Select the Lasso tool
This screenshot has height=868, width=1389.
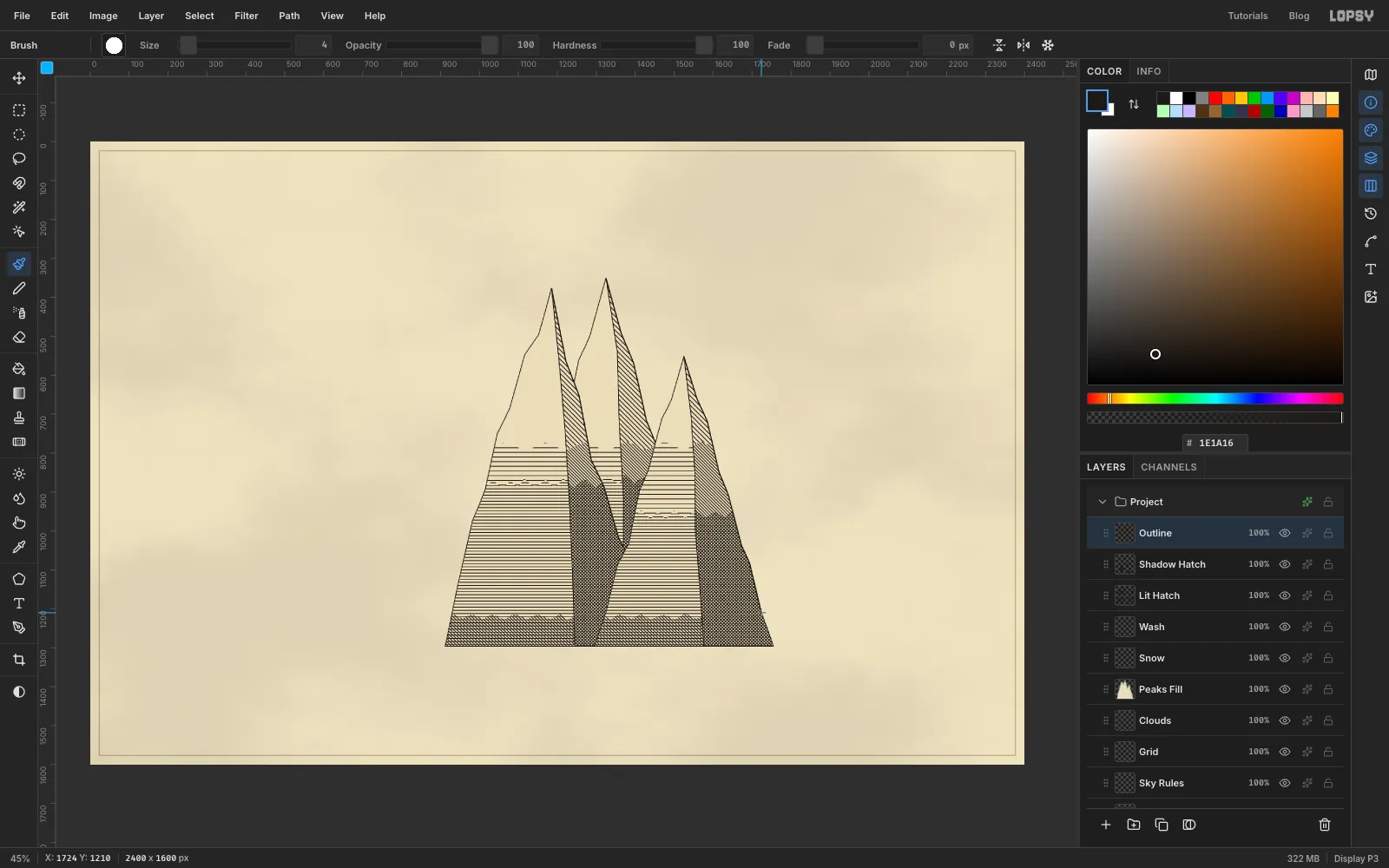click(x=18, y=159)
